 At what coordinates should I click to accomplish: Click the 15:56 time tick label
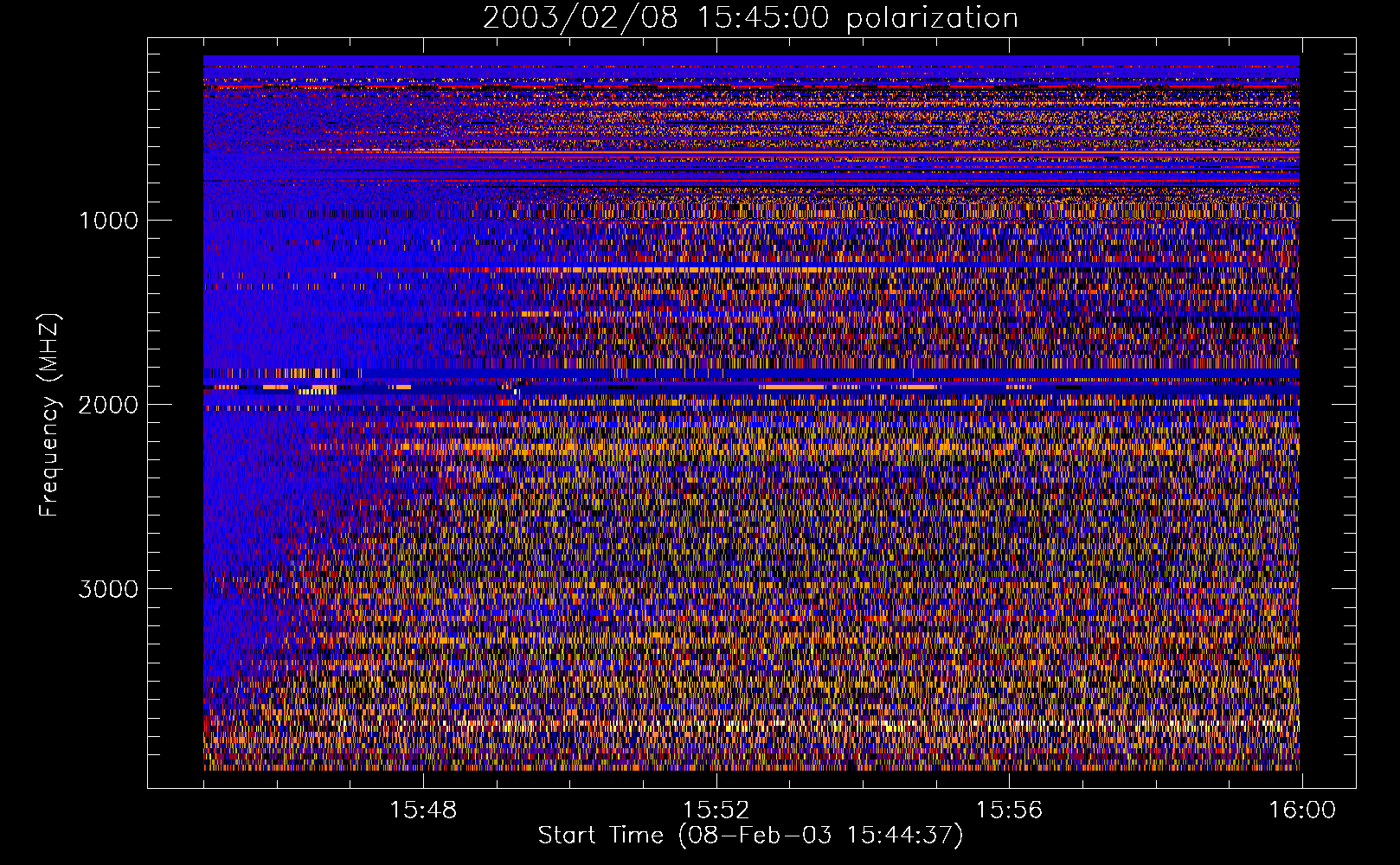coord(1009,811)
